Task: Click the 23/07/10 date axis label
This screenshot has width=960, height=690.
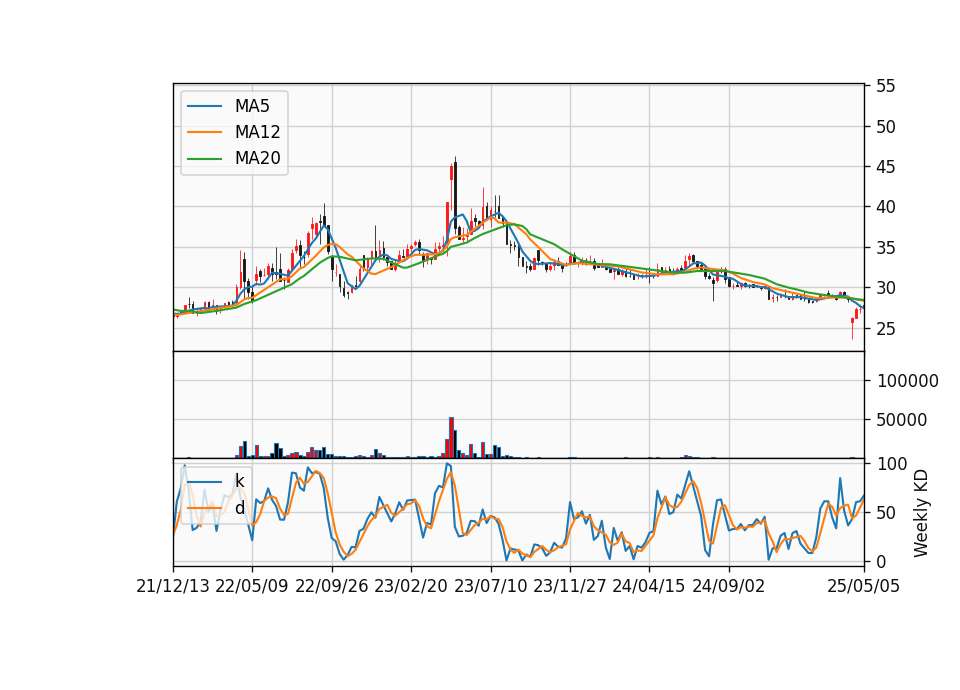Action: click(x=490, y=586)
